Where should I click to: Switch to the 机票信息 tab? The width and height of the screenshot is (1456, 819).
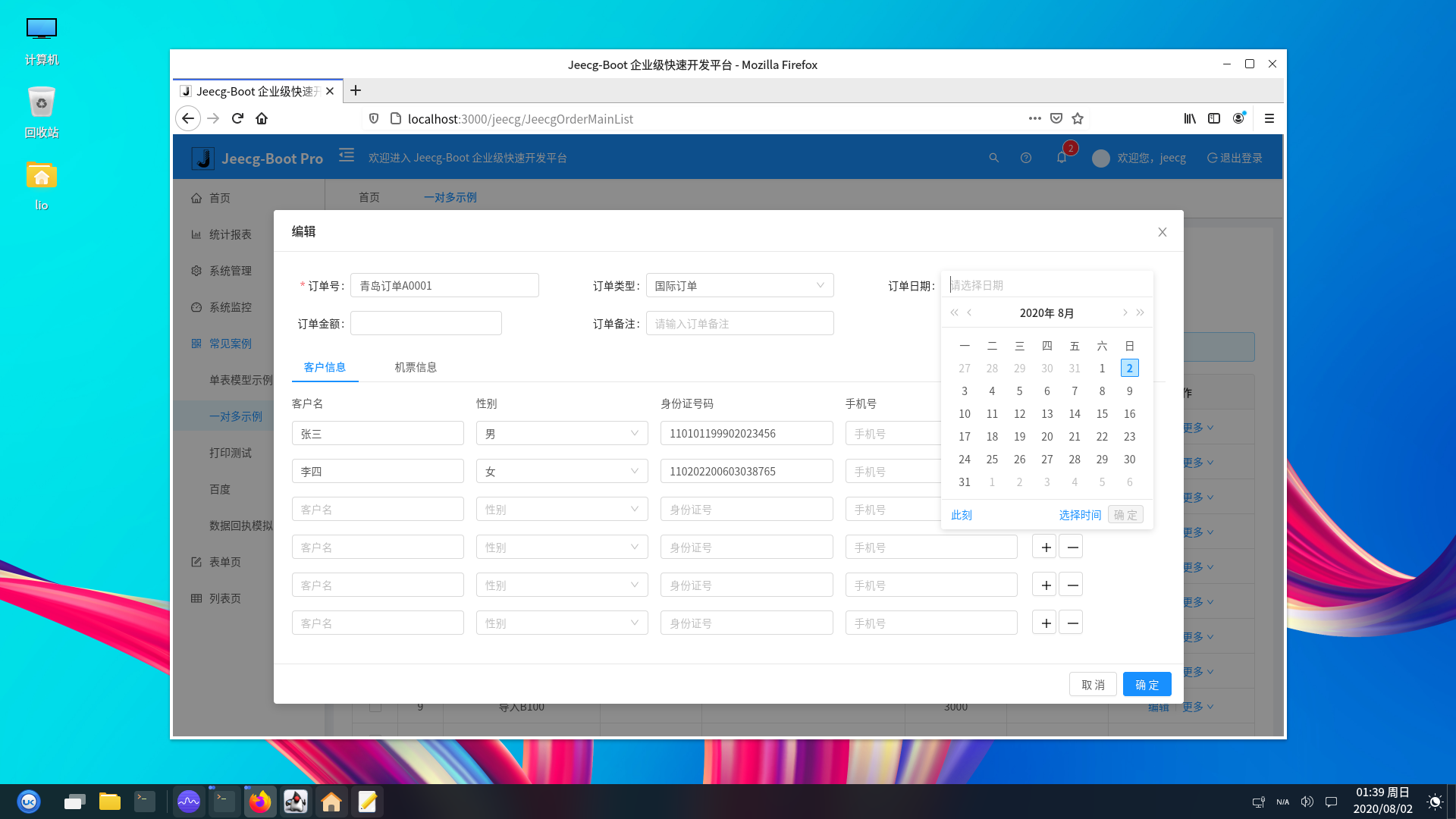click(416, 367)
